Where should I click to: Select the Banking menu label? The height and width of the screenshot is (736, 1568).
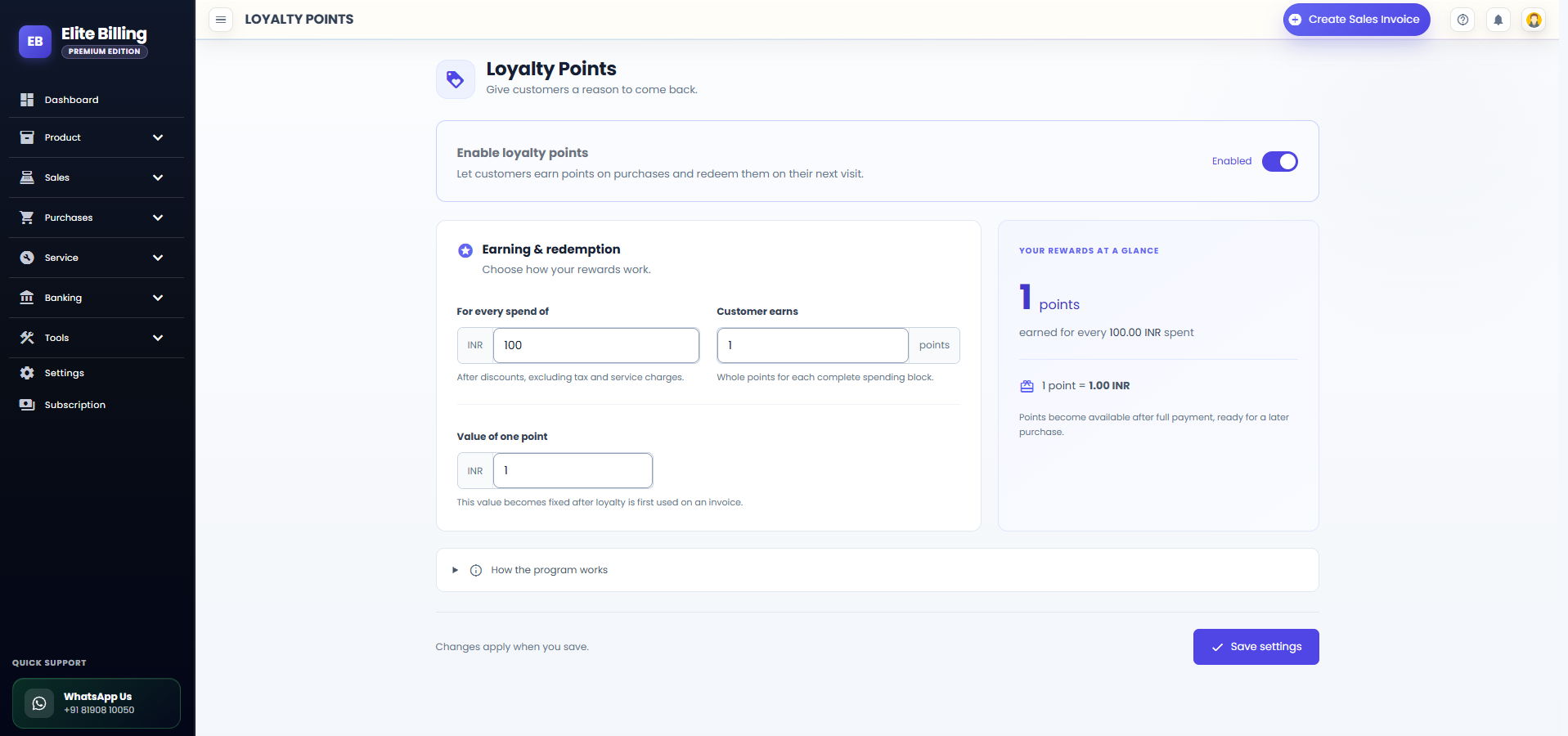tap(63, 298)
